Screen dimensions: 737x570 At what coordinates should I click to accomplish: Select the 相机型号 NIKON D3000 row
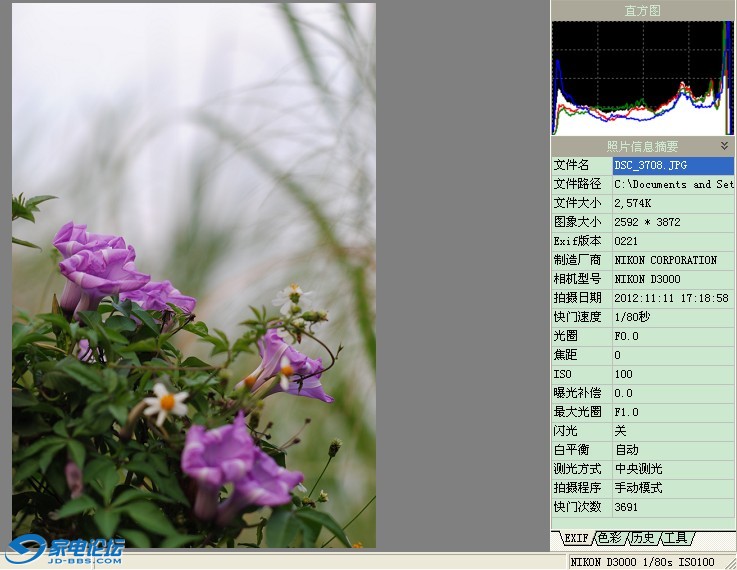click(642, 279)
